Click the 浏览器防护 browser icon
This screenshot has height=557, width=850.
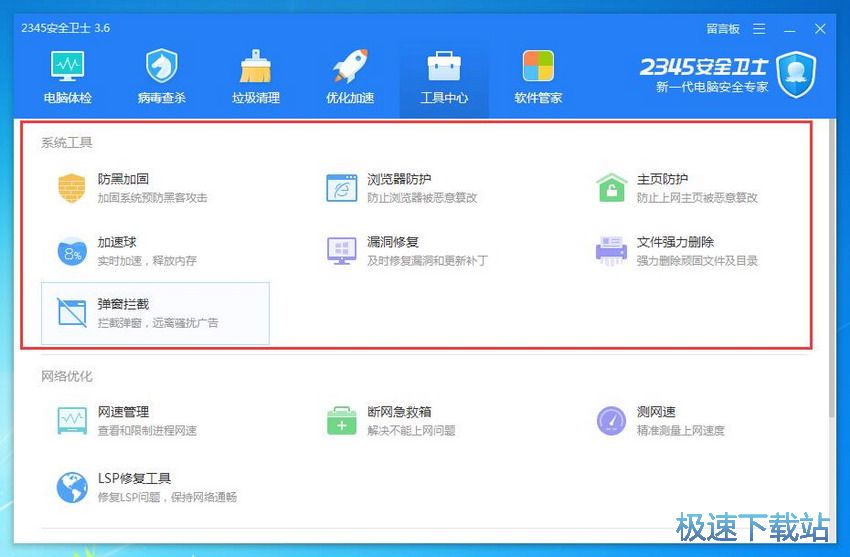click(x=342, y=188)
